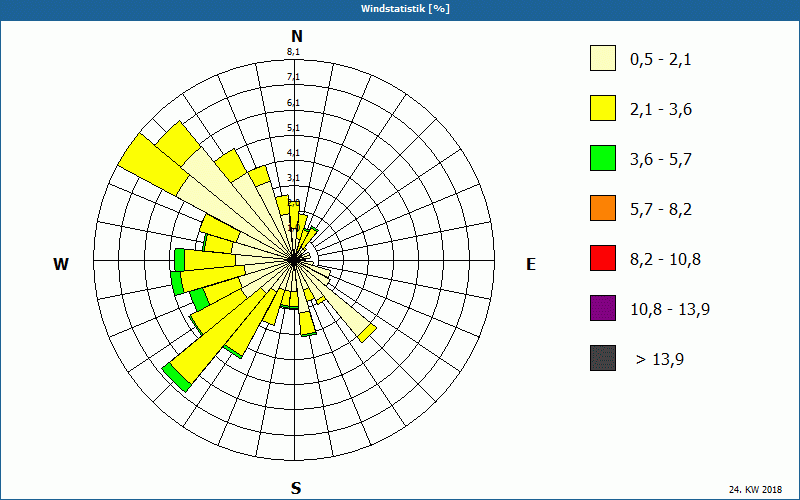This screenshot has width=800, height=500.
Task: Click the green tip of the longest southwest bar
Action: [x=177, y=378]
